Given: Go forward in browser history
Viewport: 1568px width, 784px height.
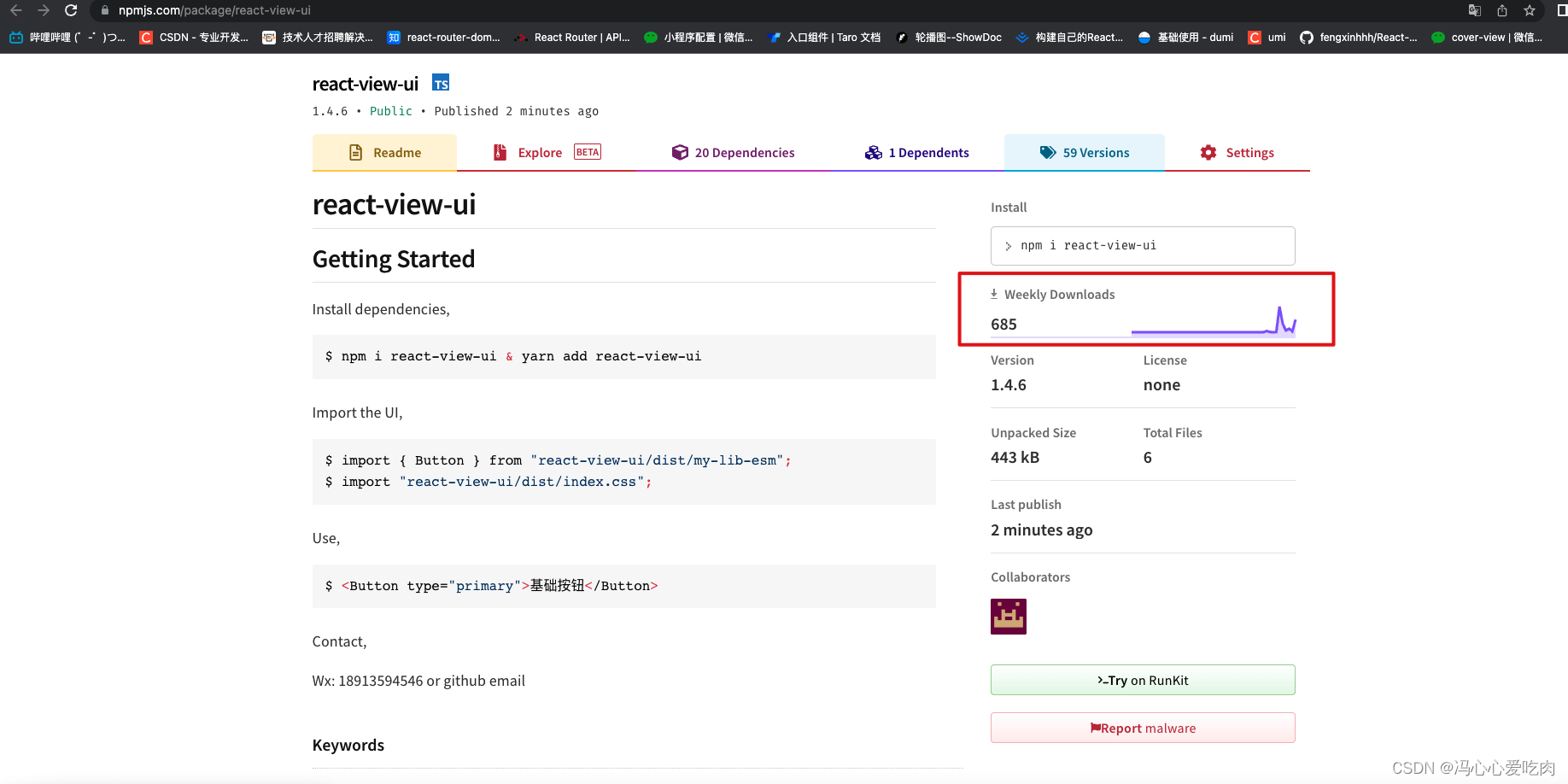Looking at the screenshot, I should coord(44,10).
